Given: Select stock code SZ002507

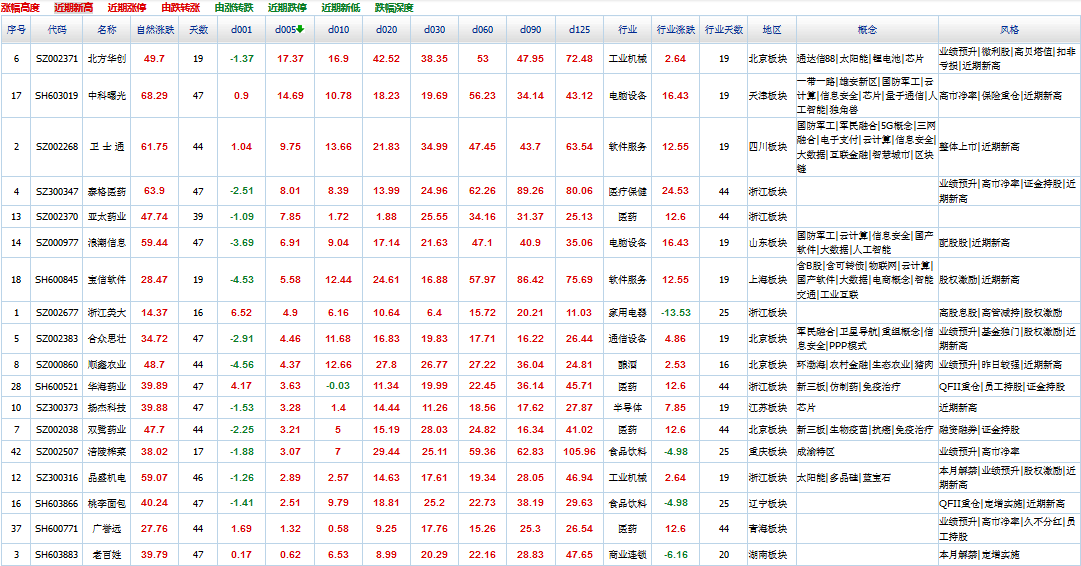Looking at the screenshot, I should point(57,452).
